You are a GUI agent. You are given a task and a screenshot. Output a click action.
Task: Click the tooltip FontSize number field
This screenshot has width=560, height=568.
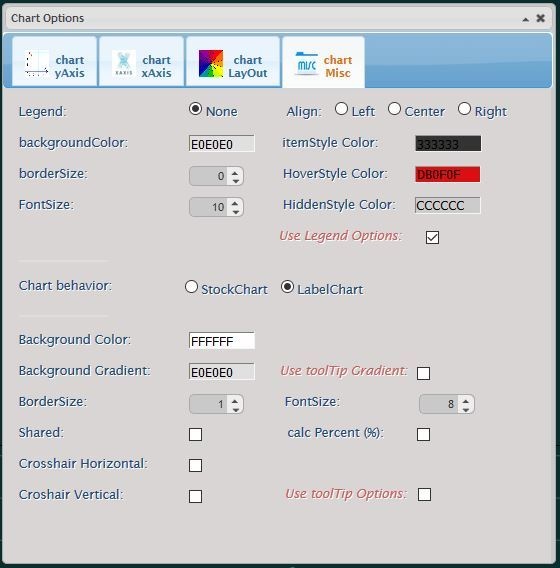[439, 404]
